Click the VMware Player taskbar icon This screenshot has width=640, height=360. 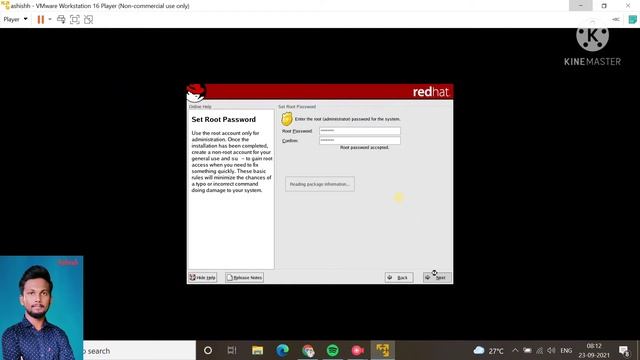[382, 350]
